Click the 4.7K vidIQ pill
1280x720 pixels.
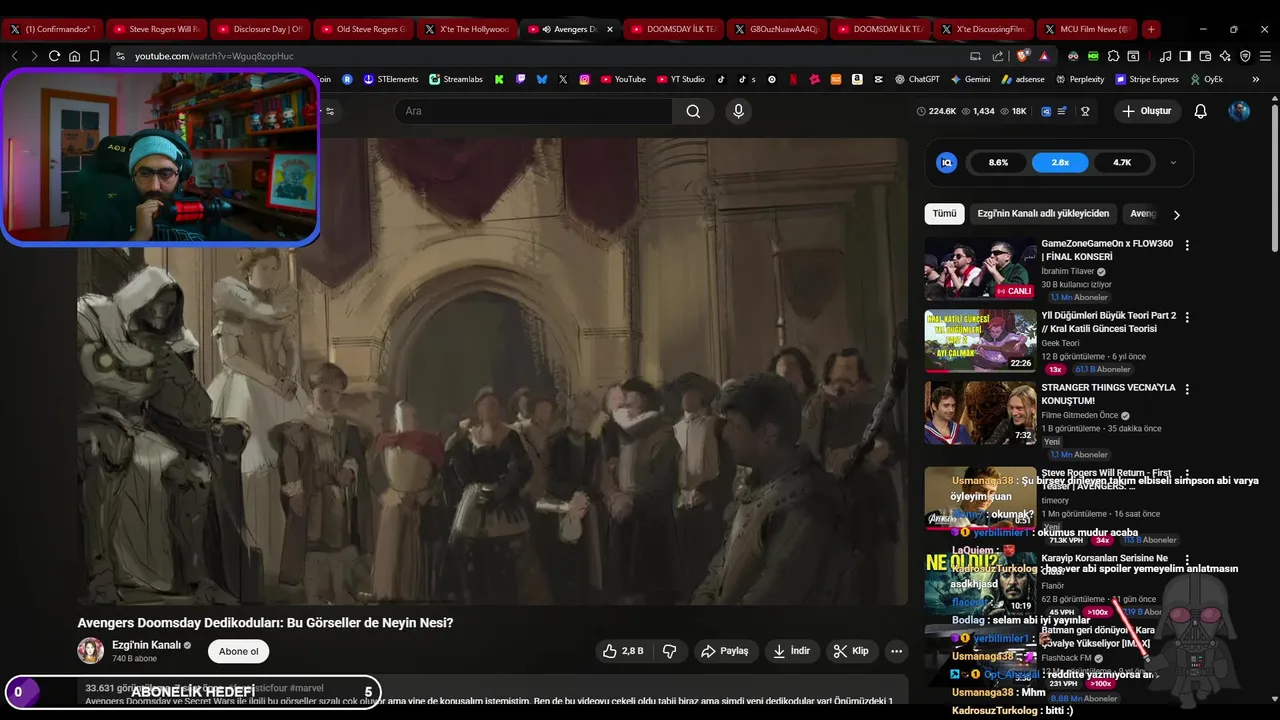(x=1122, y=162)
